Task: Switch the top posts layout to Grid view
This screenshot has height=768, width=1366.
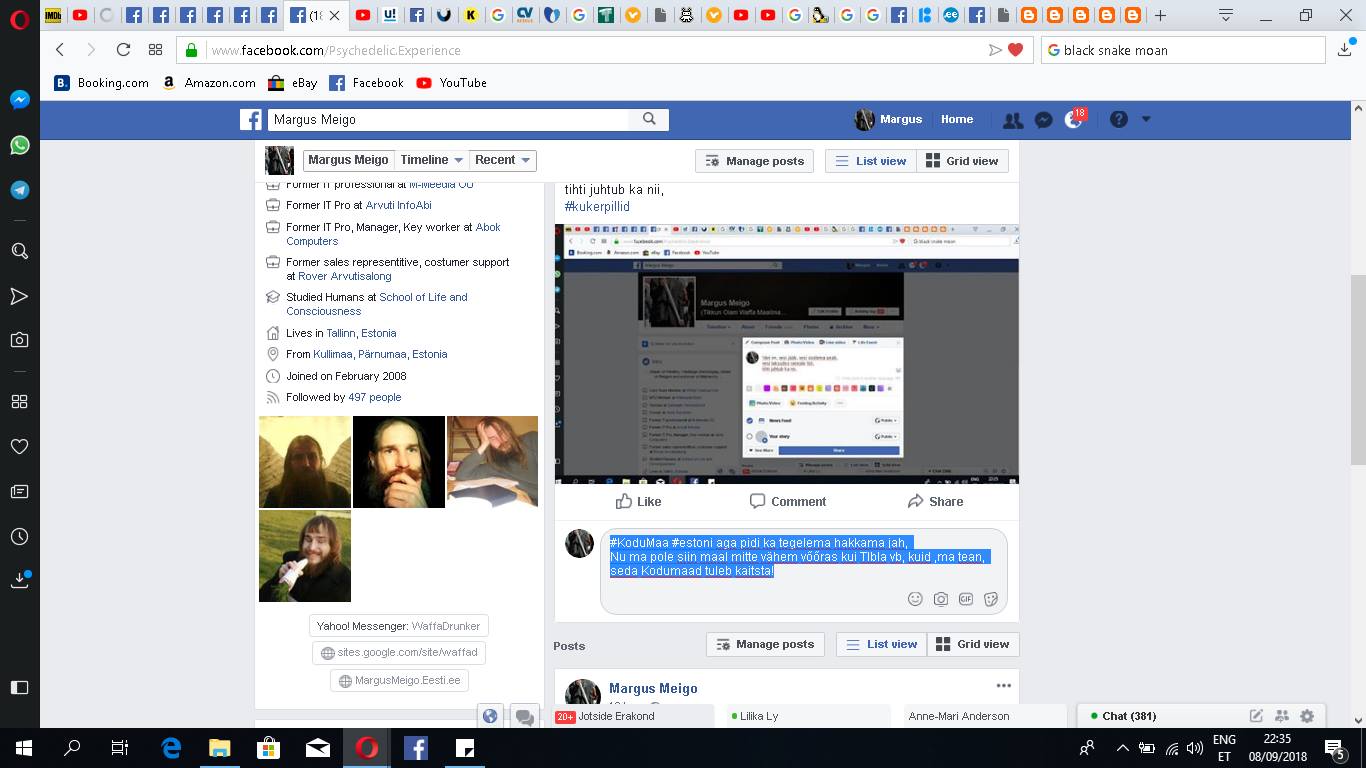Action: pyautogui.click(x=962, y=161)
